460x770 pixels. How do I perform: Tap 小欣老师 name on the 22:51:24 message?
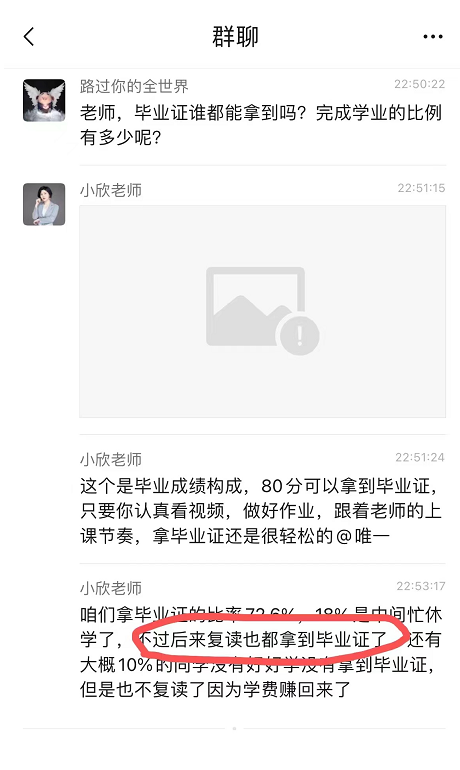[x=111, y=460]
